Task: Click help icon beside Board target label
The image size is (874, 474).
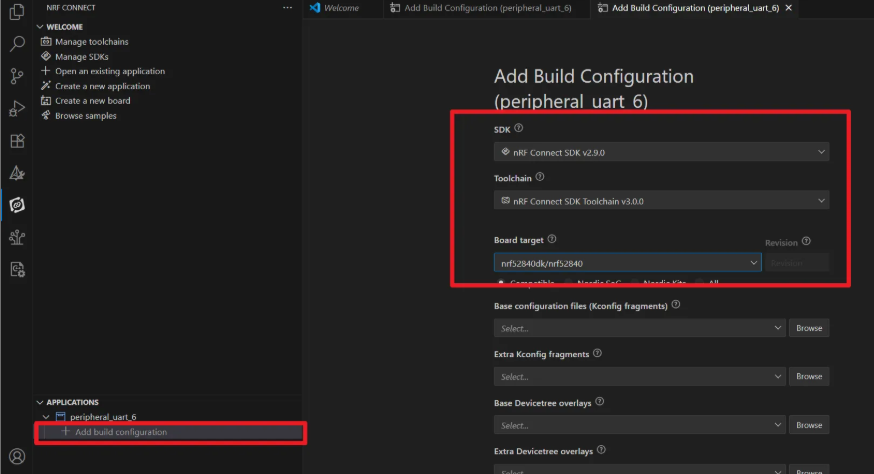Action: pos(552,240)
